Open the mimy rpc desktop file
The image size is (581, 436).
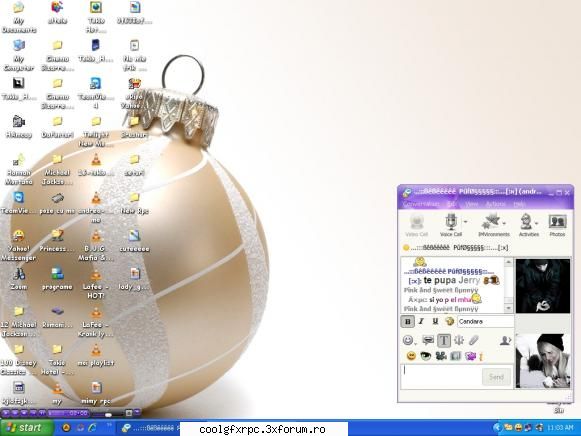(x=96, y=393)
